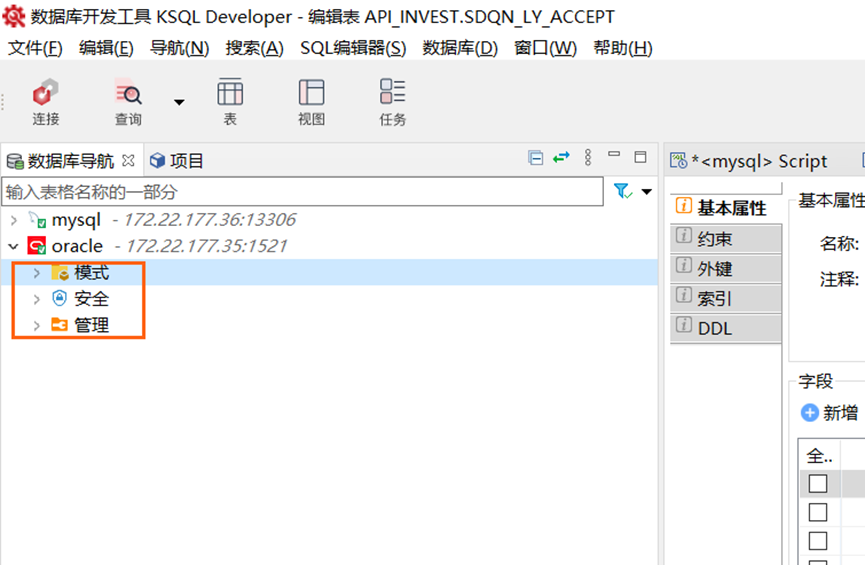Open the 任务 (Tasks) toolbar icon
The image size is (865, 565).
392,102
